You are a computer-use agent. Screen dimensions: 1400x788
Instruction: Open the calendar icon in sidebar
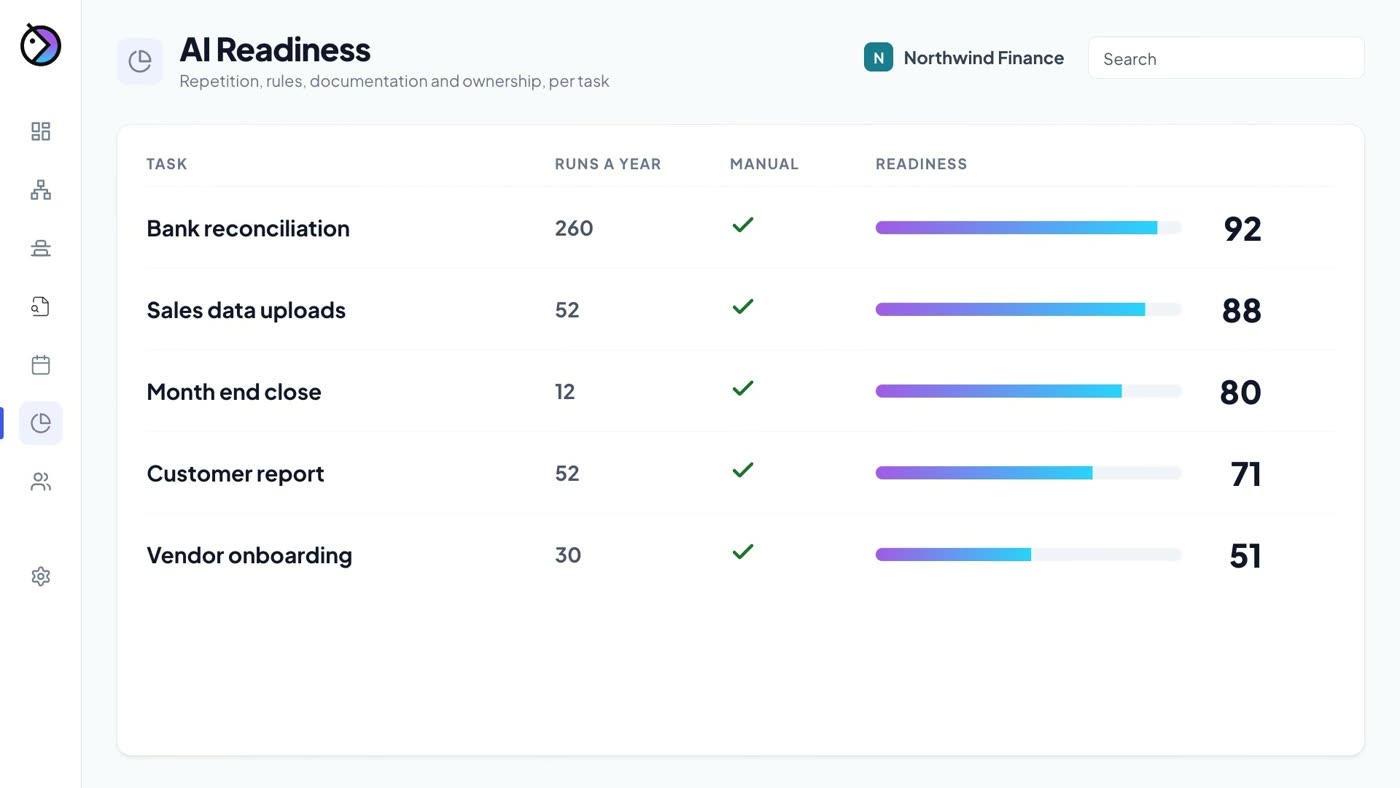[x=41, y=365]
